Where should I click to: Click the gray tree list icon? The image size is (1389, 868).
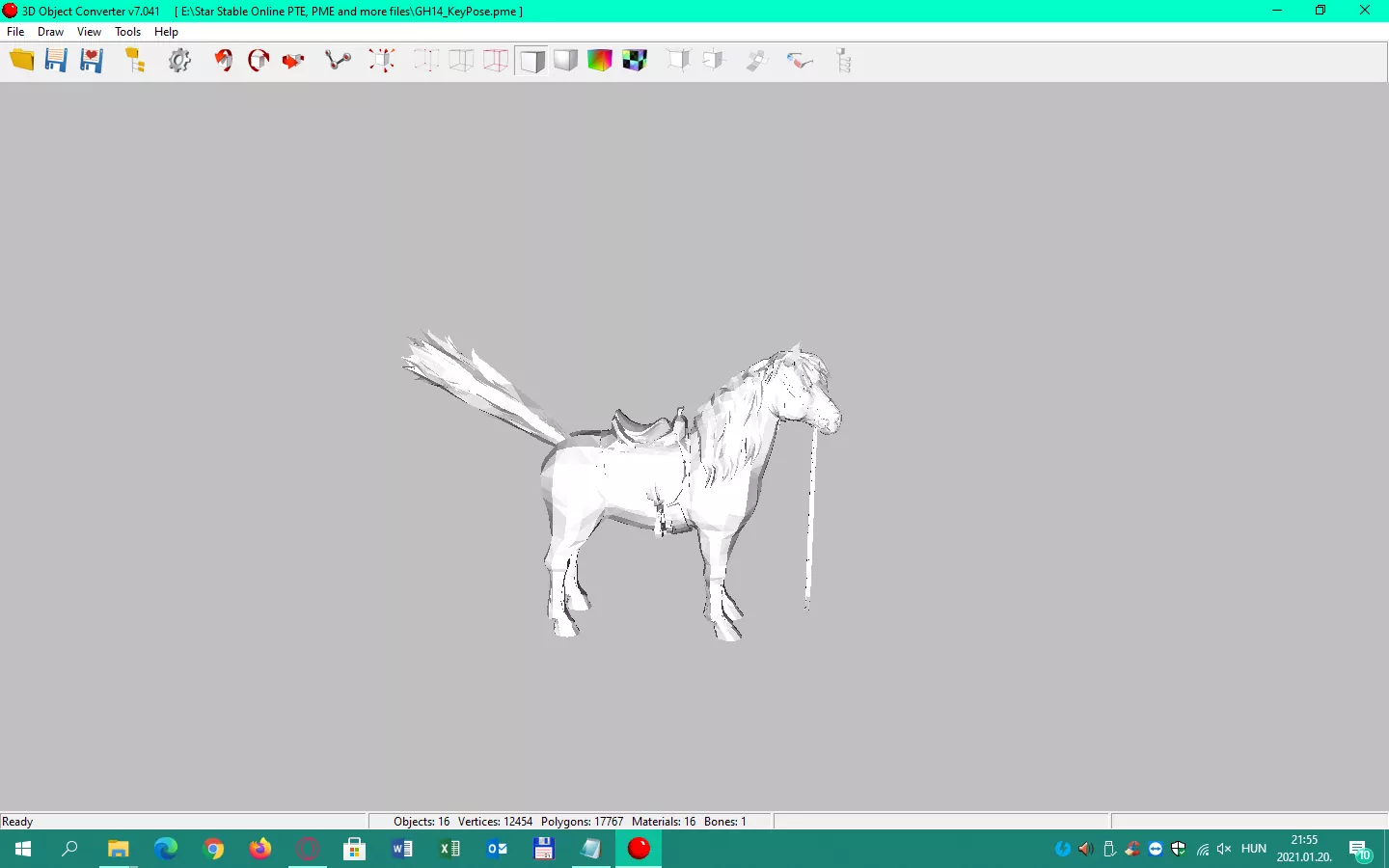click(x=844, y=61)
